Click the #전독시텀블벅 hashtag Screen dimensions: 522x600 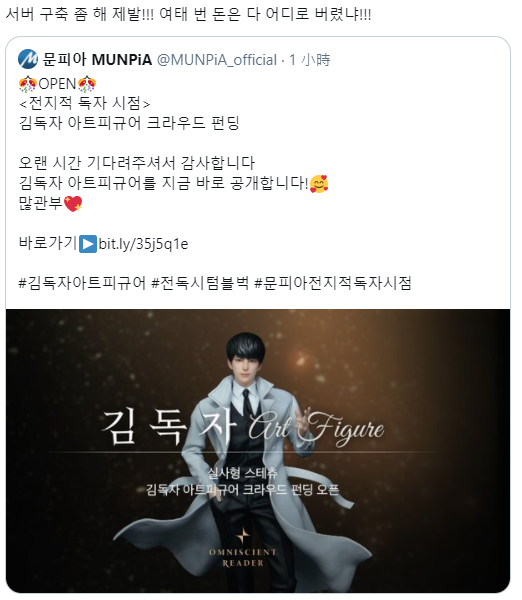coord(200,283)
